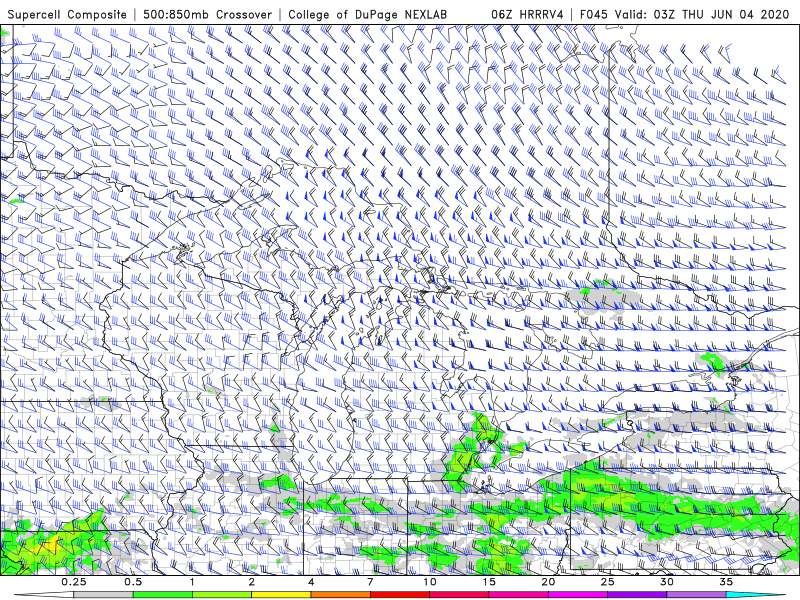This screenshot has height=600, width=800.
Task: Click the "06Z HRRRV4" model run label
Action: 527,15
